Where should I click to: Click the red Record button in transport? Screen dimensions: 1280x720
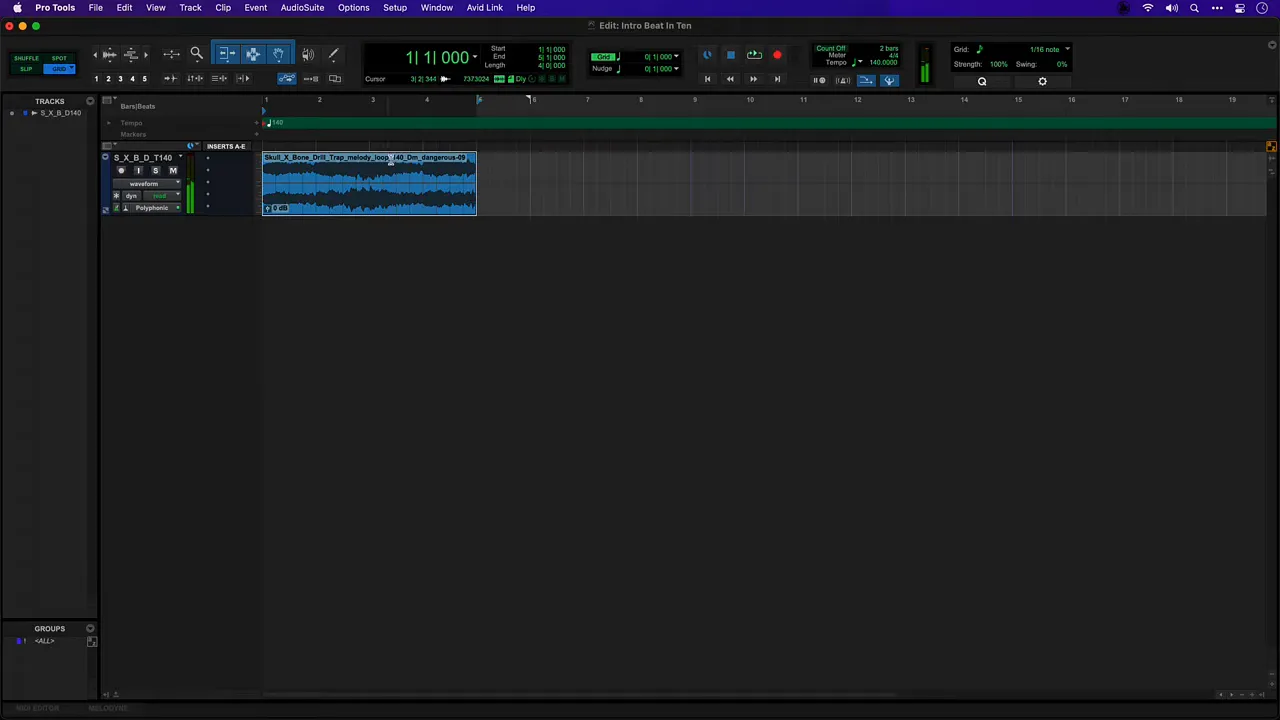(x=777, y=56)
